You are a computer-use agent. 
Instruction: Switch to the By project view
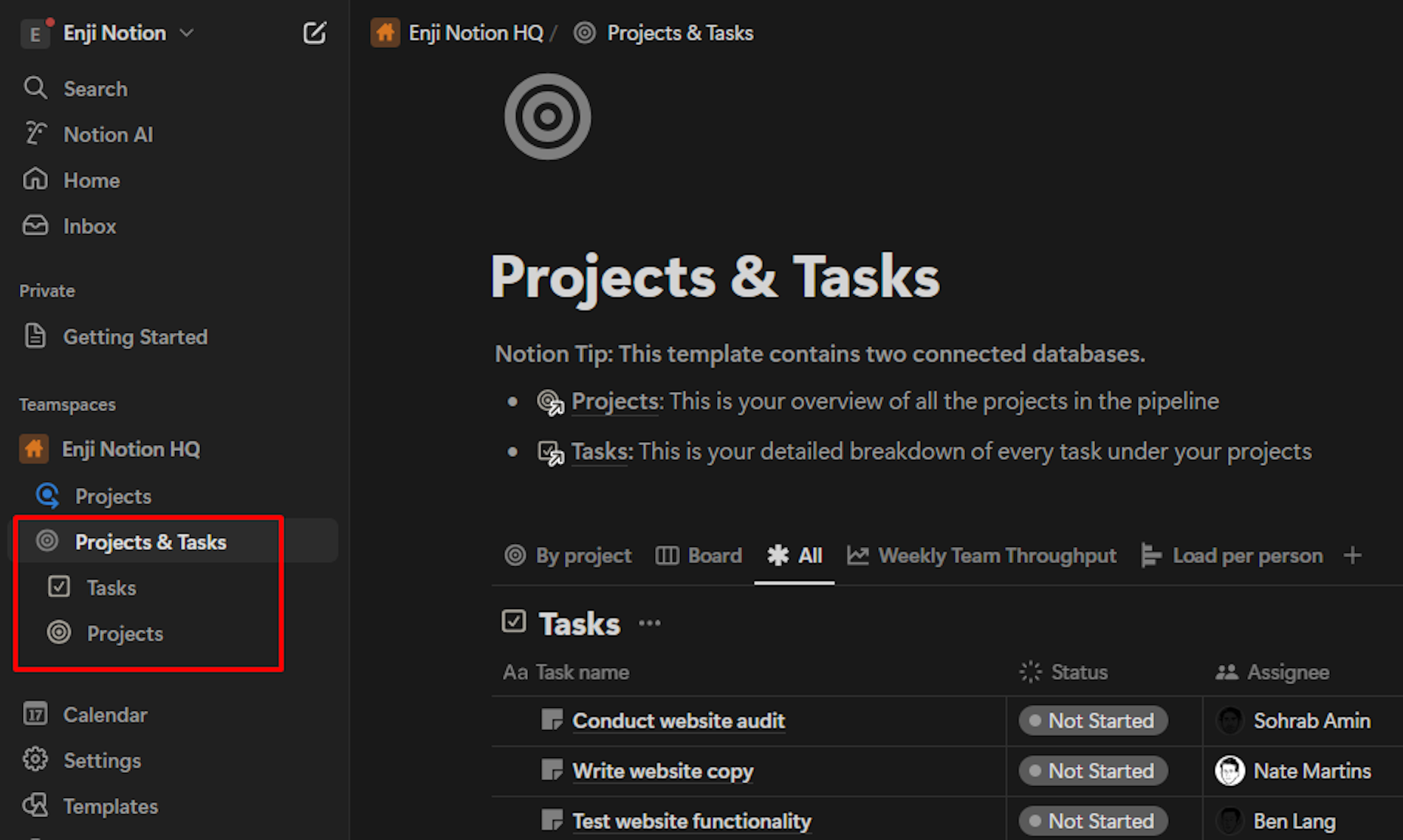(568, 555)
